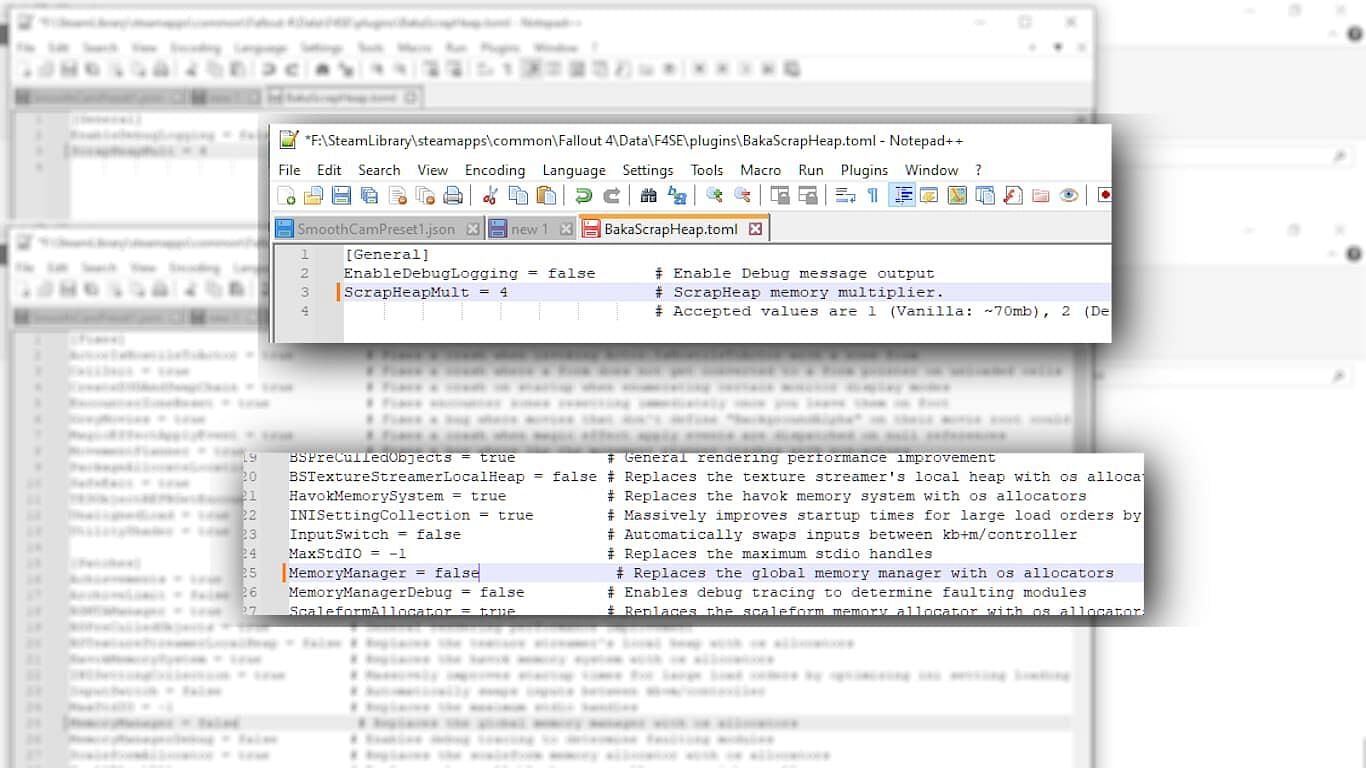Click the MemoryManager = false line
This screenshot has height=768, width=1366.
click(x=384, y=573)
